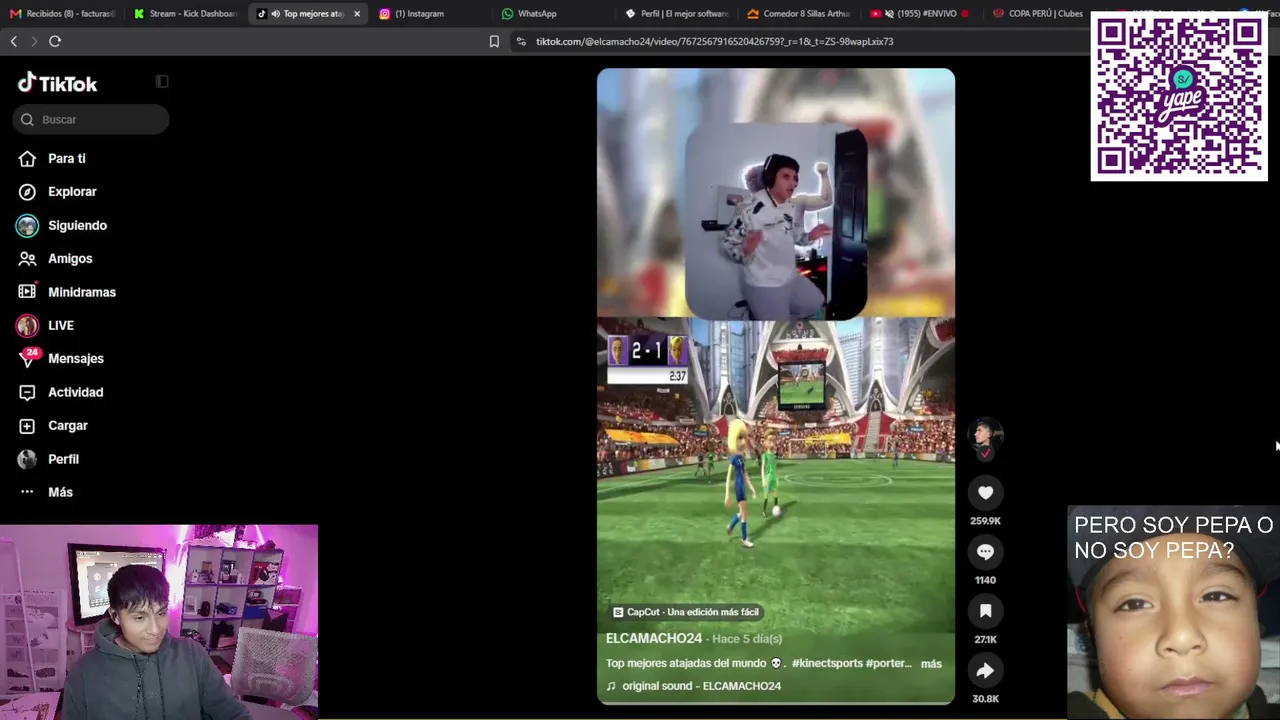Click the Actividad chat icon
The image size is (1280, 720).
pyautogui.click(x=27, y=392)
